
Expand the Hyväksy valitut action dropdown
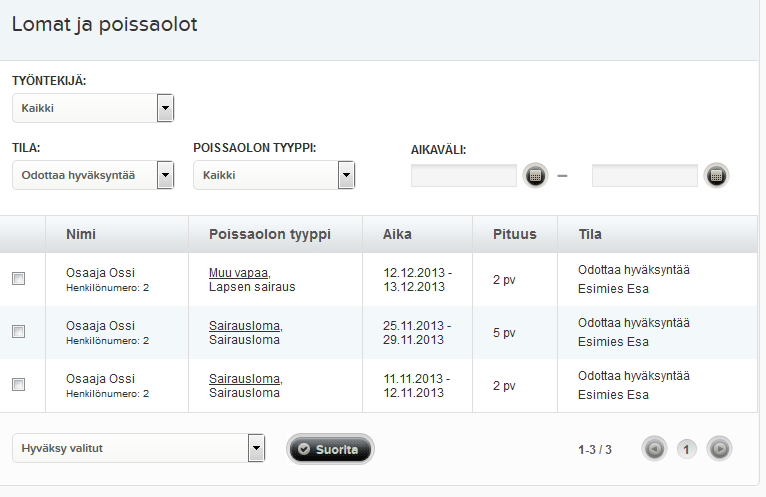coord(256,448)
